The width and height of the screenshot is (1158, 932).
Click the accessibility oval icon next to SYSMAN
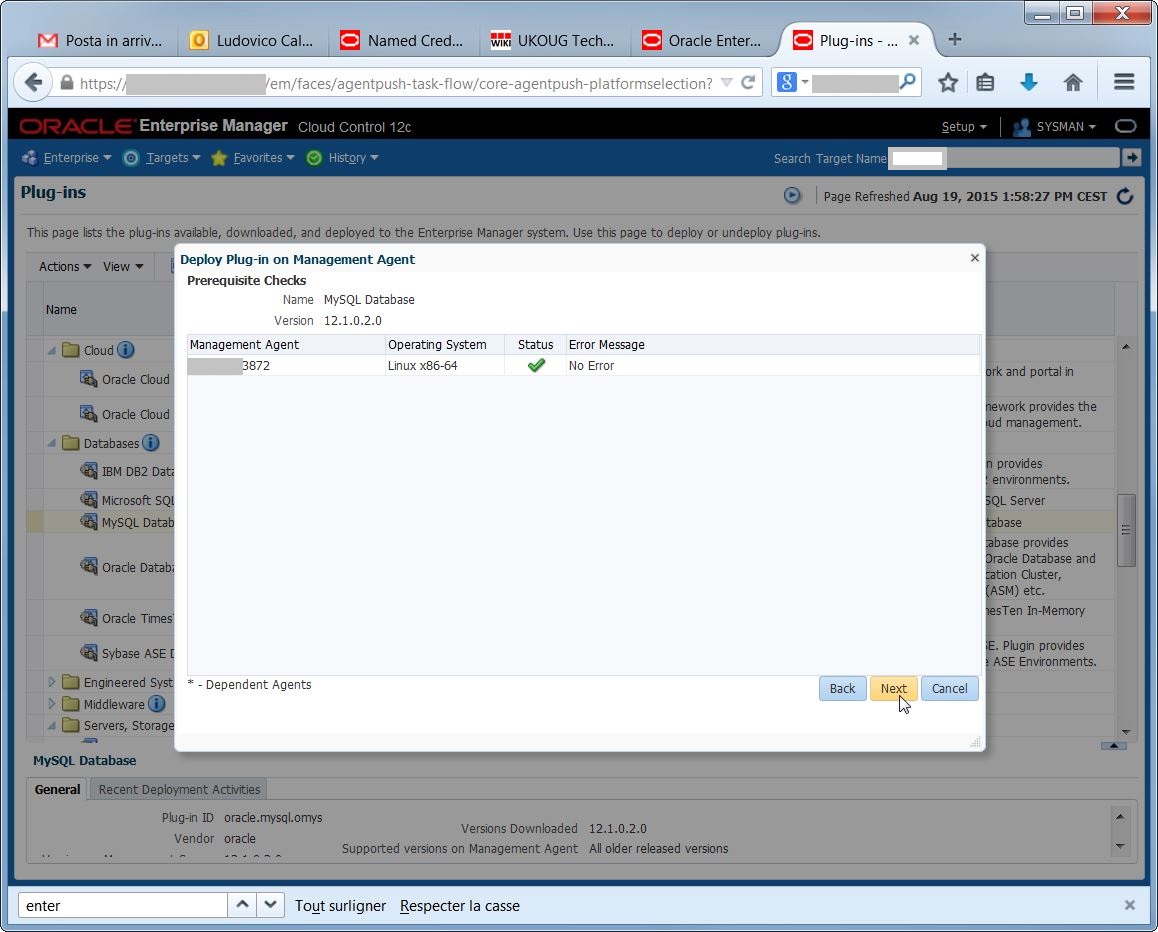[x=1125, y=126]
